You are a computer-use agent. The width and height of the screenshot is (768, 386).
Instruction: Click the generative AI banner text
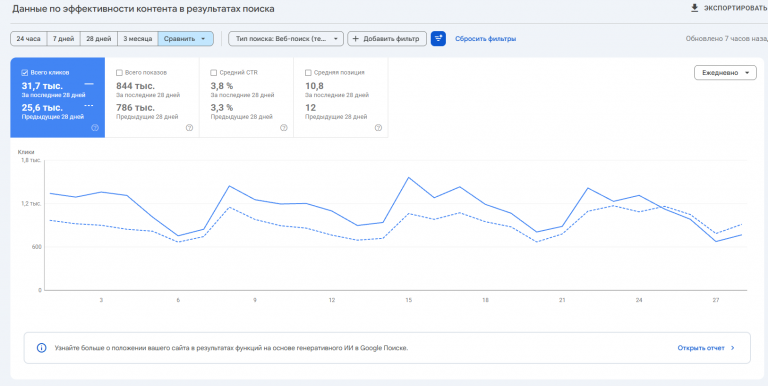[x=230, y=348]
